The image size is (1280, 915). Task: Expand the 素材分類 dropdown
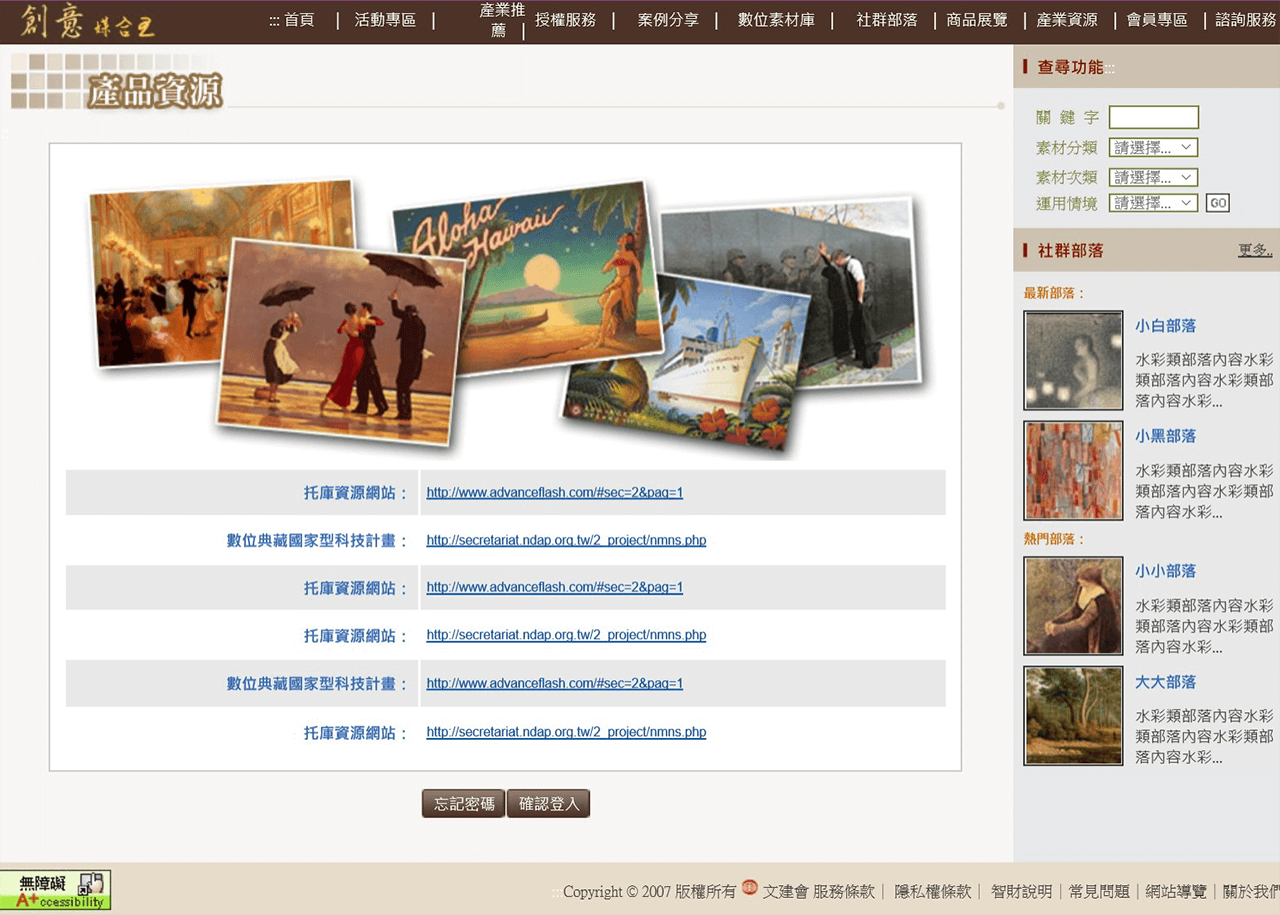pyautogui.click(x=1153, y=147)
